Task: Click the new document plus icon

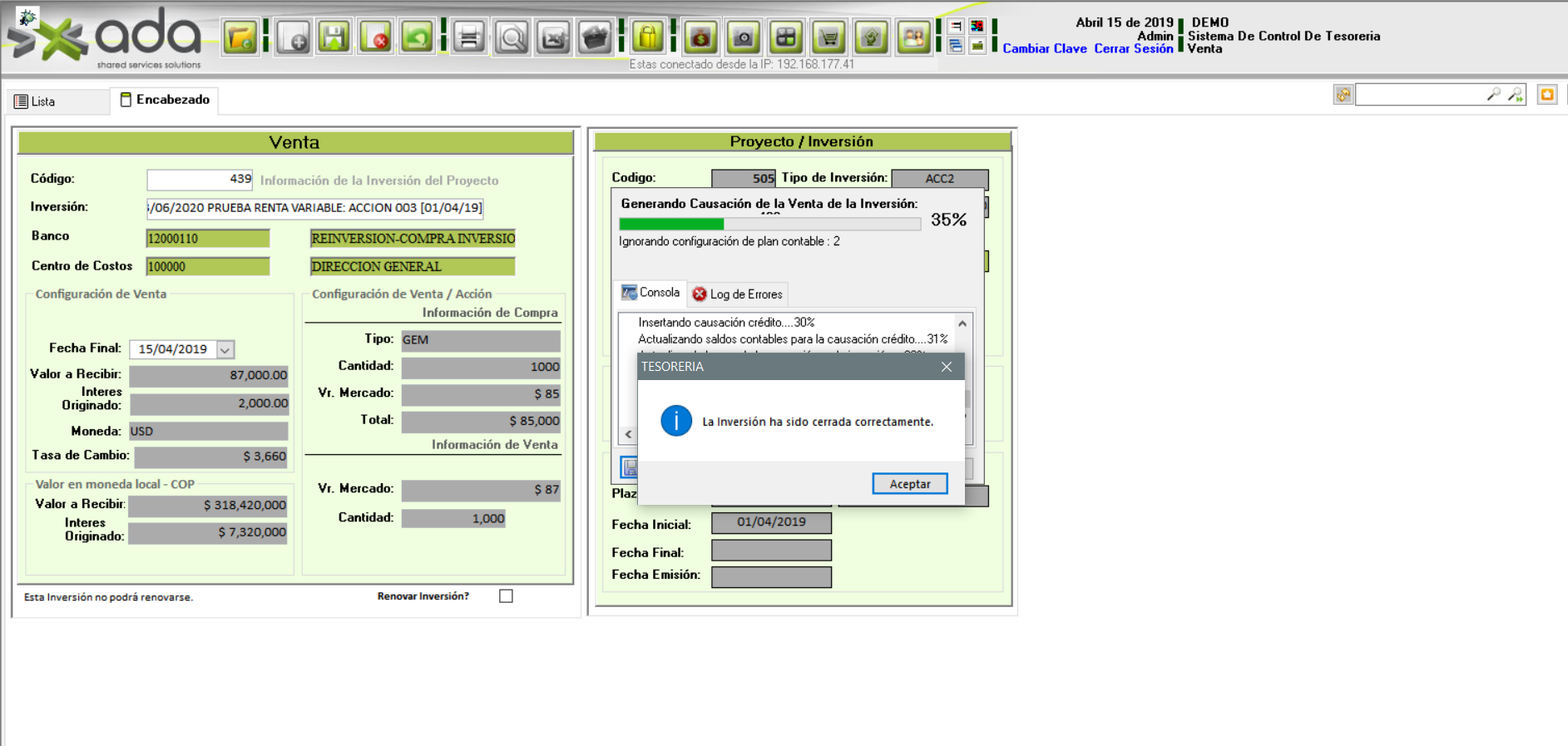Action: (294, 37)
